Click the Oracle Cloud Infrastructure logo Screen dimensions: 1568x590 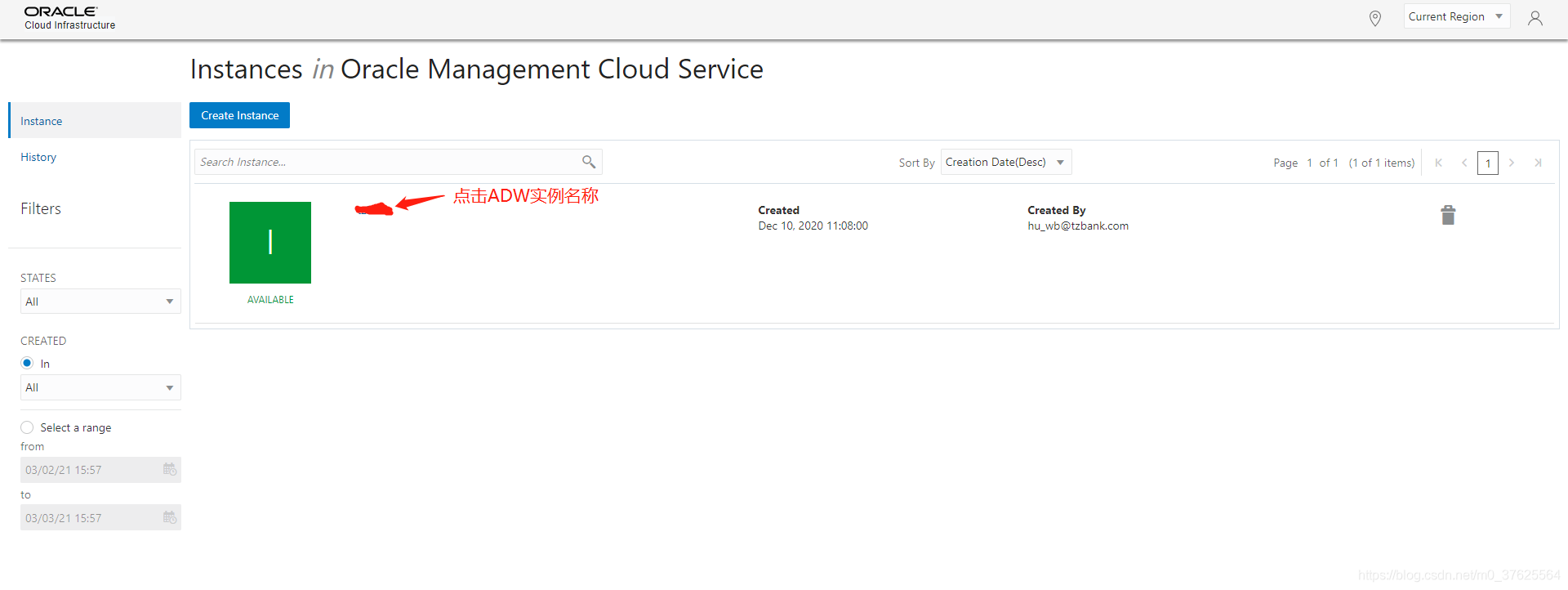pos(69,18)
